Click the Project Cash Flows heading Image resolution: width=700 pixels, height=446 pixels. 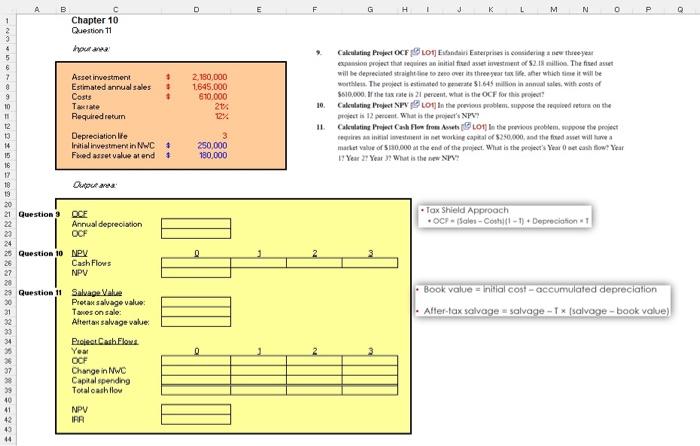click(105, 341)
